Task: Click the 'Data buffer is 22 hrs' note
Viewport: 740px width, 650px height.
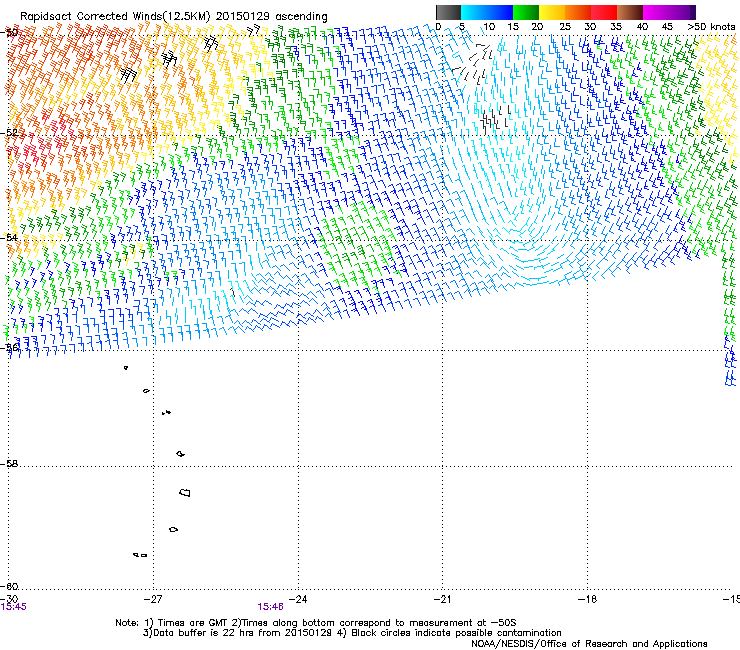Action: coord(238,633)
